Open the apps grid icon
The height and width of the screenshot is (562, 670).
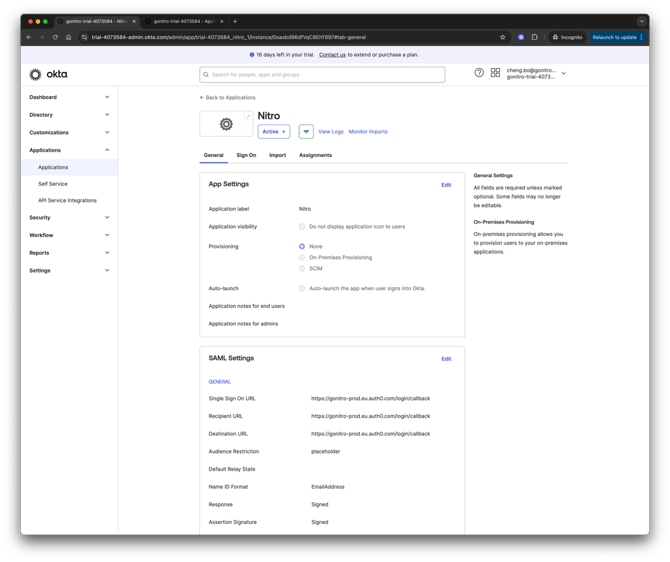click(x=495, y=73)
